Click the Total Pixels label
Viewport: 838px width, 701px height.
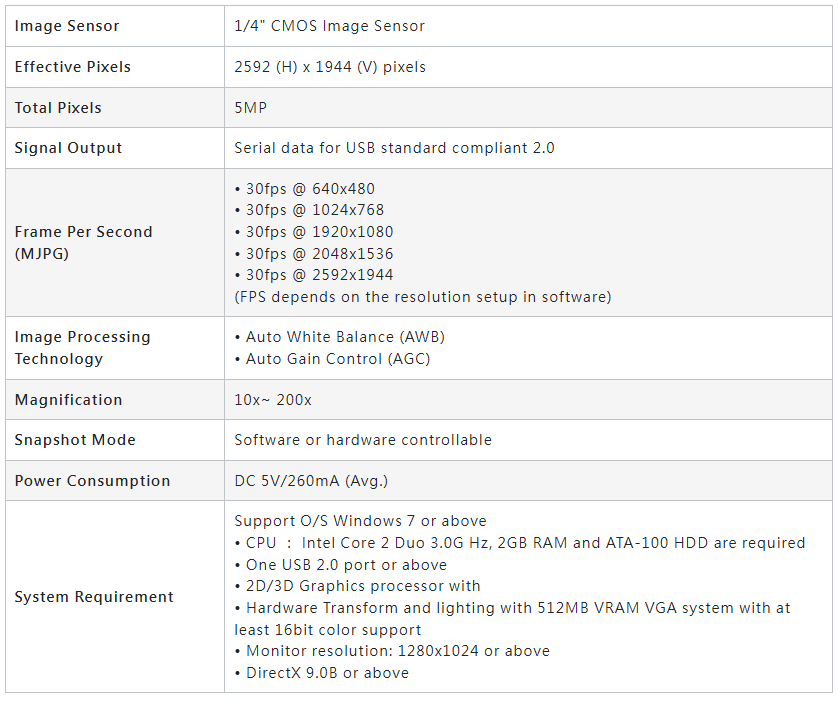click(x=58, y=108)
